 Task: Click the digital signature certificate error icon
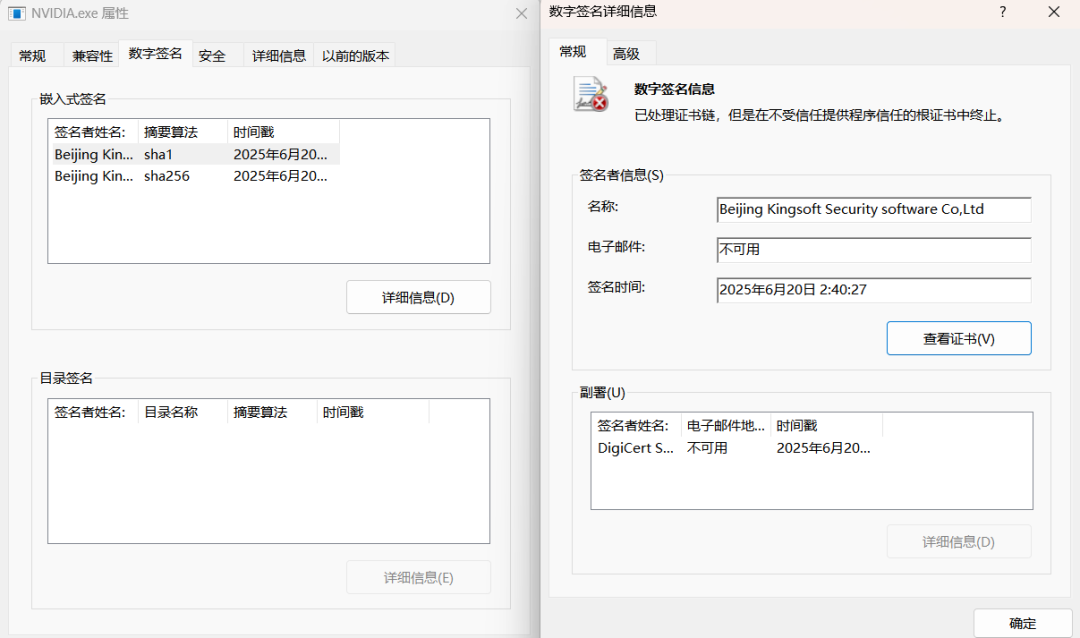[x=590, y=95]
